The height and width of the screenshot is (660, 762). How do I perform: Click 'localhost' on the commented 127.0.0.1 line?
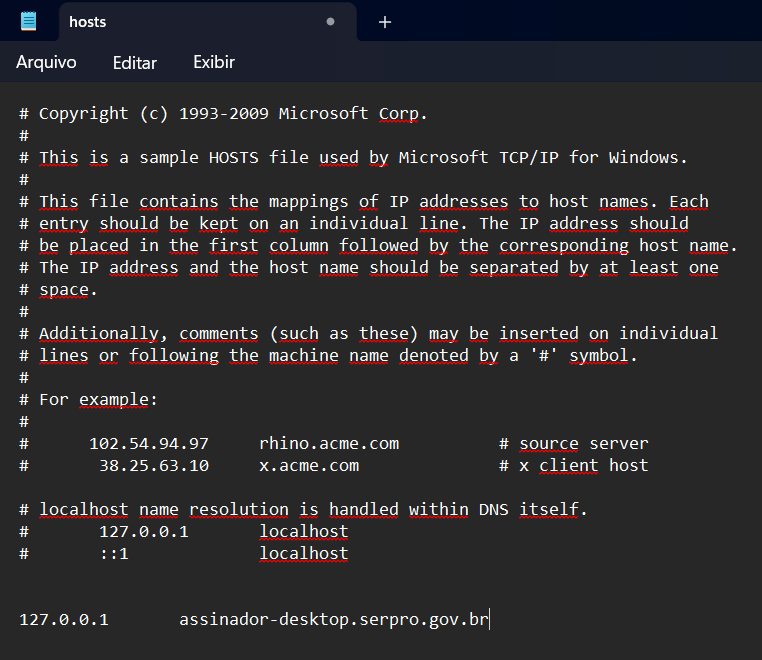[304, 532]
